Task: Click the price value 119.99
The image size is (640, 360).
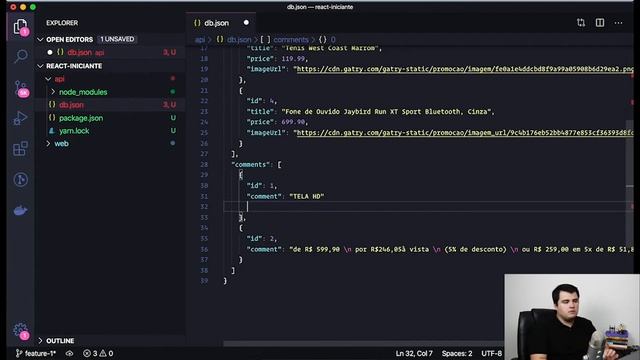Action: click(293, 58)
